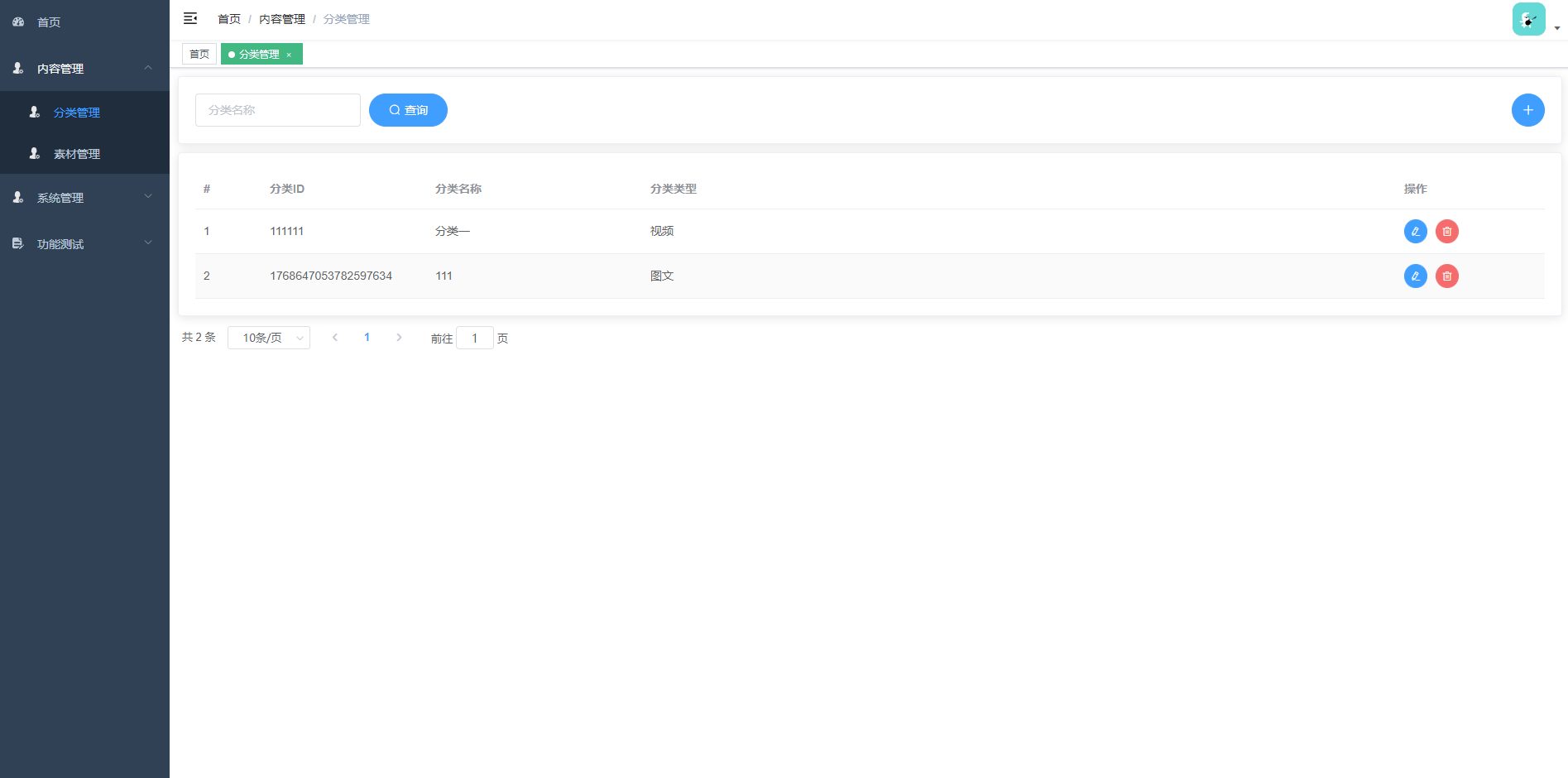Click 内容管理 in the breadcrumb
Viewport: 1568px width, 778px height.
pyautogui.click(x=282, y=19)
